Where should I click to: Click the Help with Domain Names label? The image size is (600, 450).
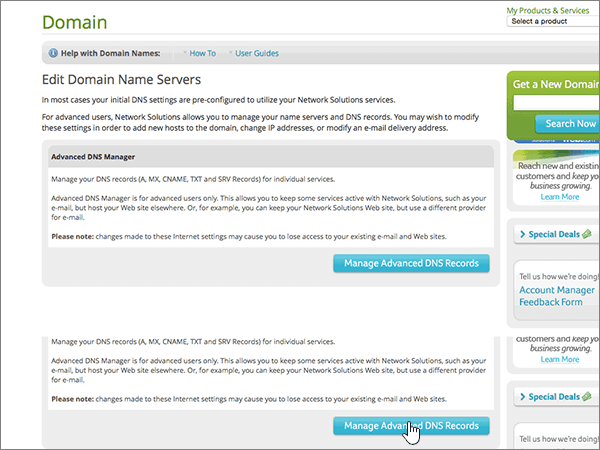111,53
